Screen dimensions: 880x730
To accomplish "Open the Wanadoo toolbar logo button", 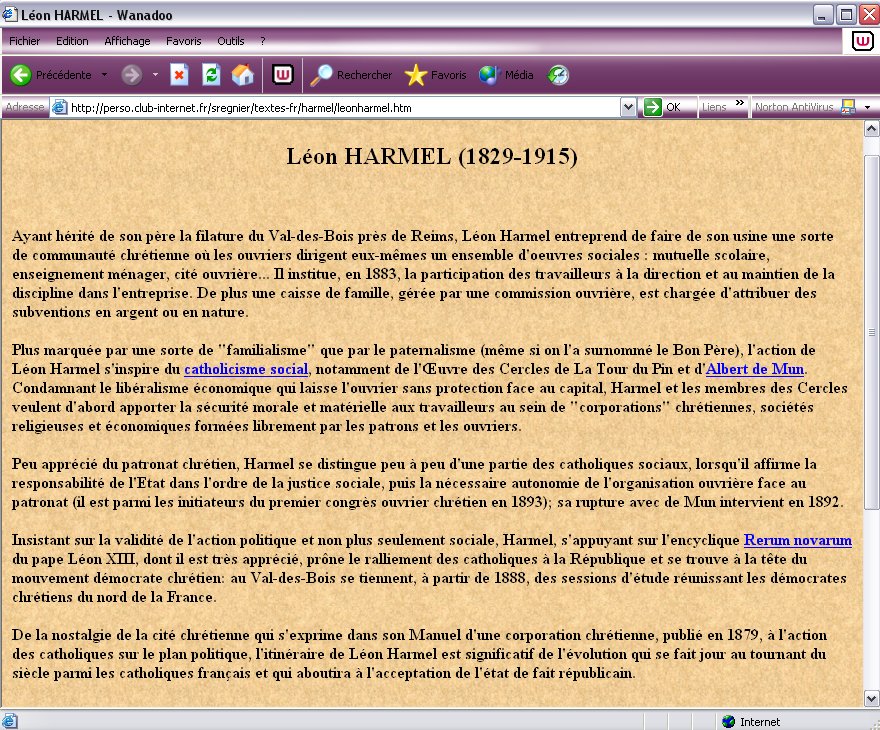I will click(x=283, y=75).
